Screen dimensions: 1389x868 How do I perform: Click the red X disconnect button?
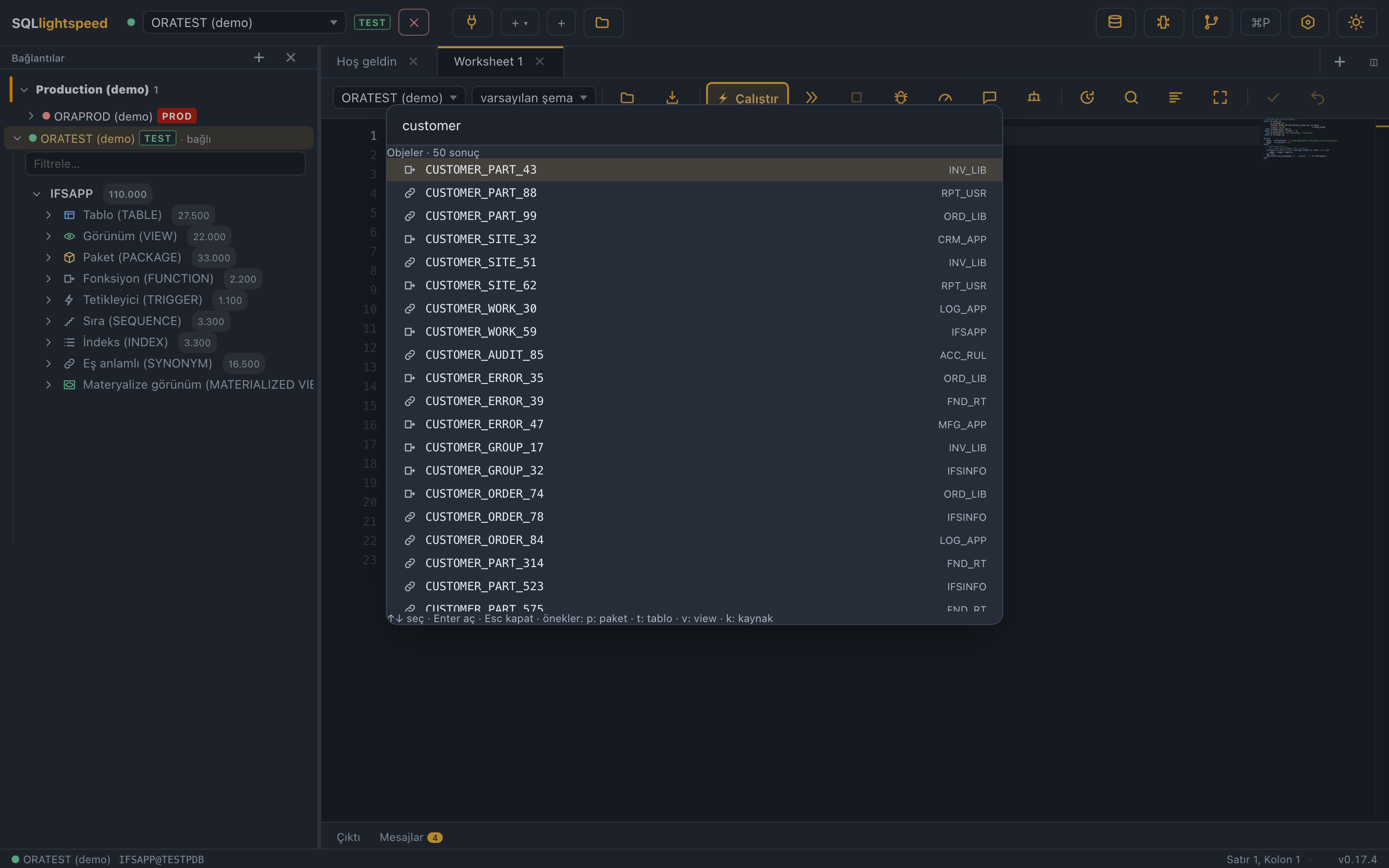point(414,22)
